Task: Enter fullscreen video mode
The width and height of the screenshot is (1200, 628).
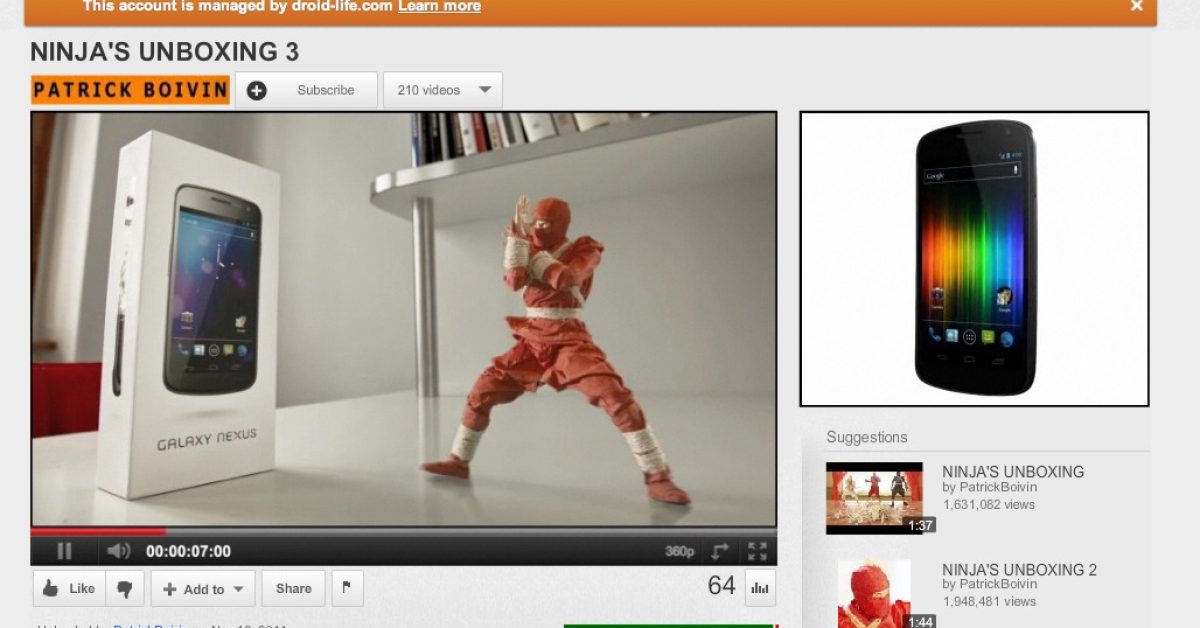Action: [757, 552]
